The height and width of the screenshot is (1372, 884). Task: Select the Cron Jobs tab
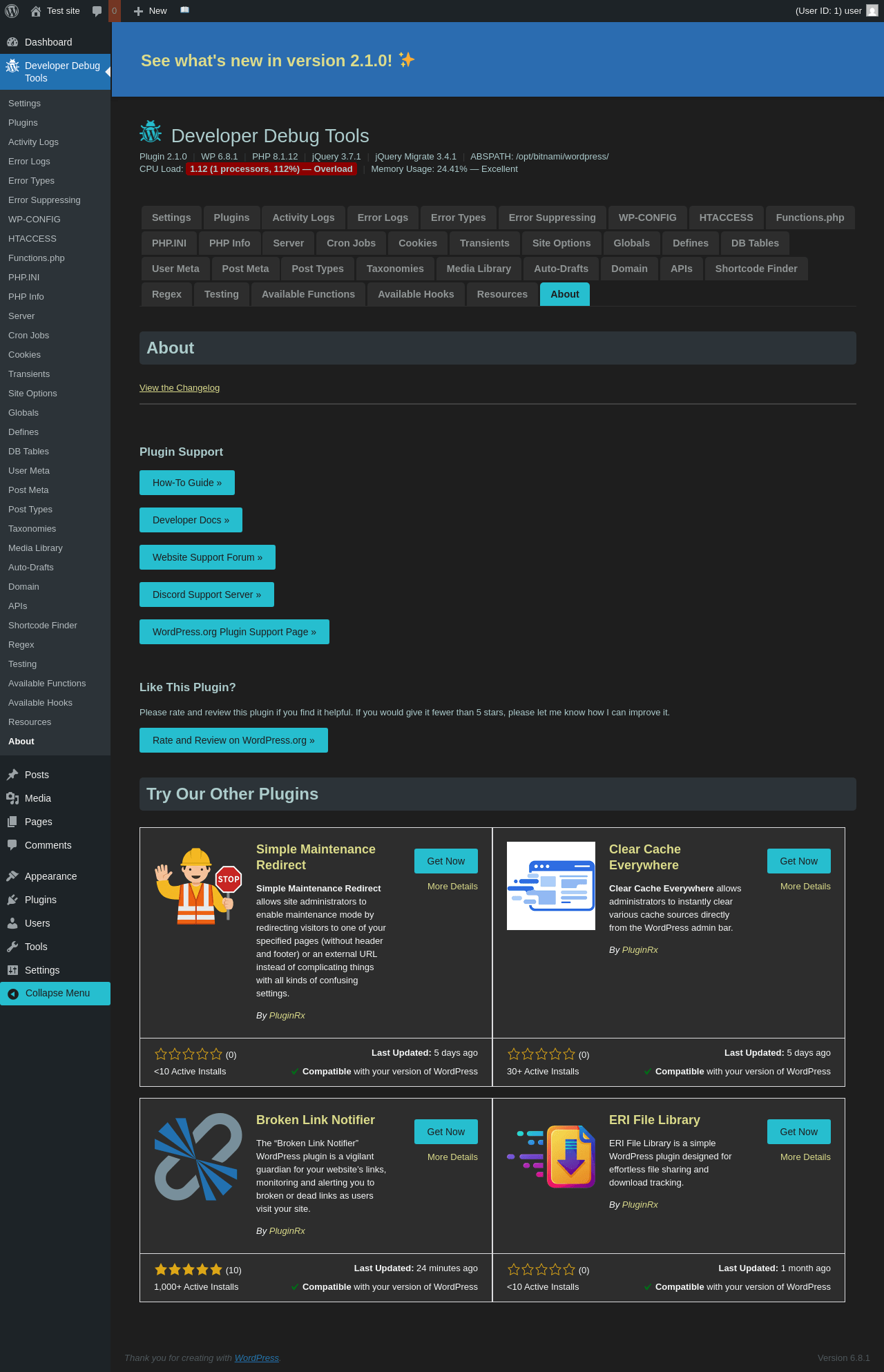[351, 243]
